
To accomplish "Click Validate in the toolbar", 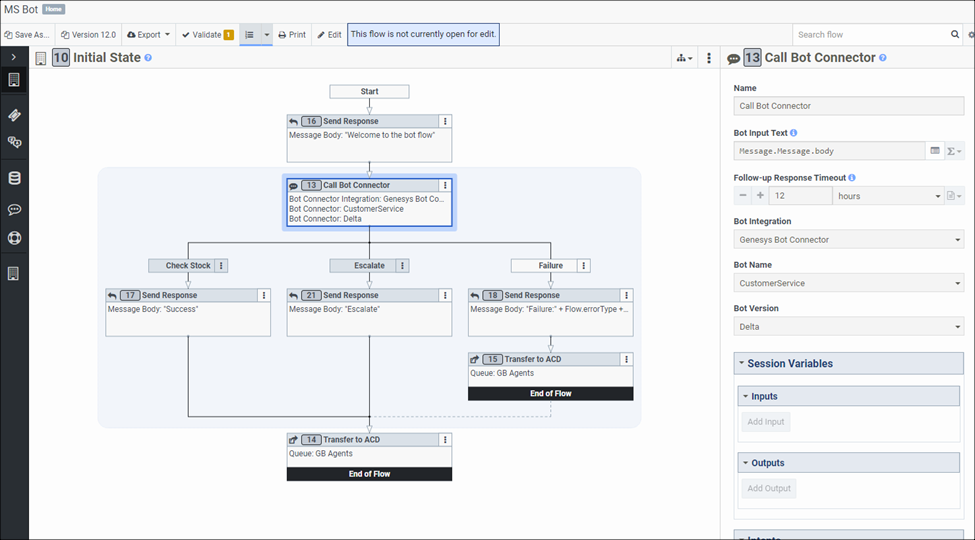I will [207, 35].
